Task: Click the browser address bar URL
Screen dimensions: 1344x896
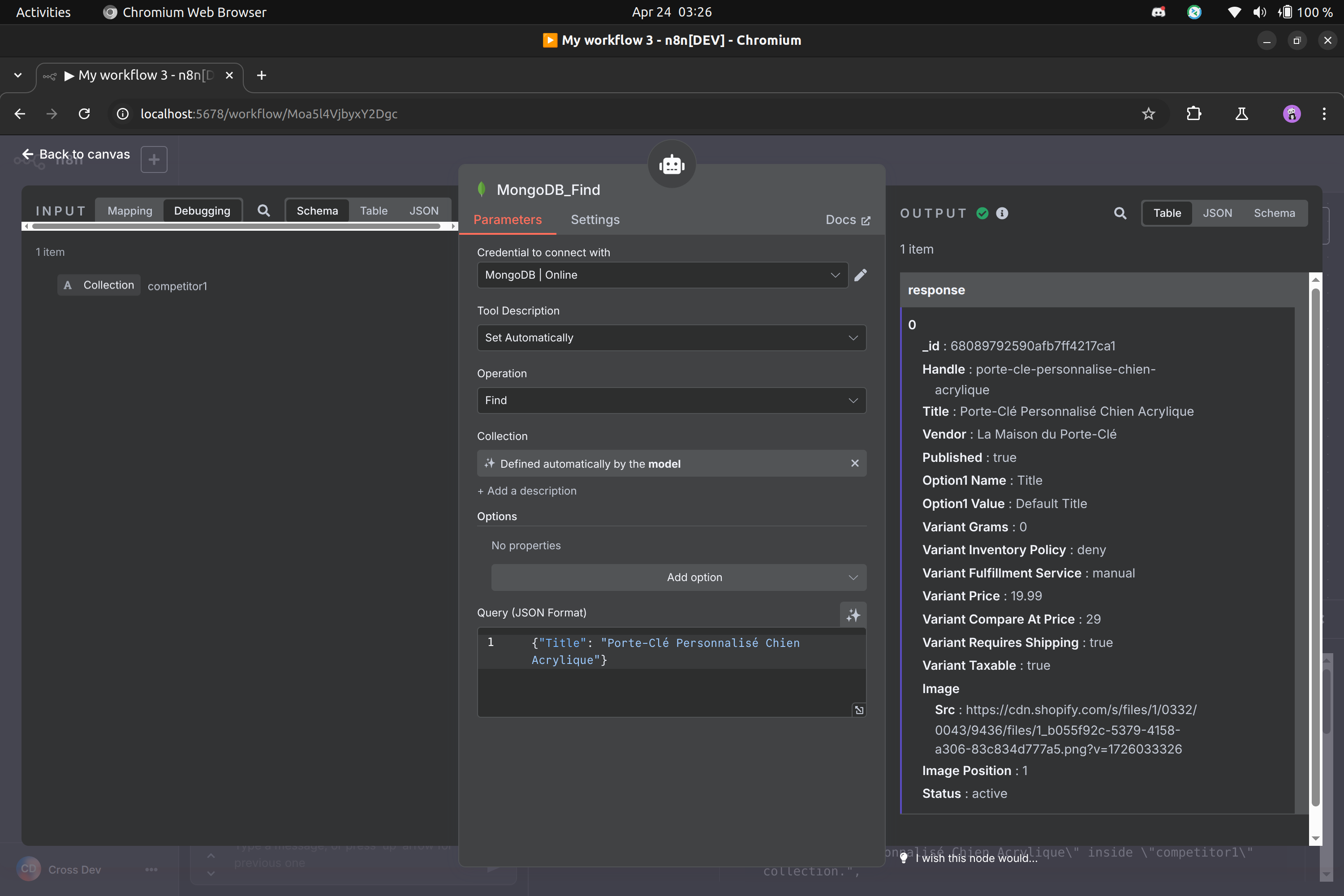Action: 268,114
